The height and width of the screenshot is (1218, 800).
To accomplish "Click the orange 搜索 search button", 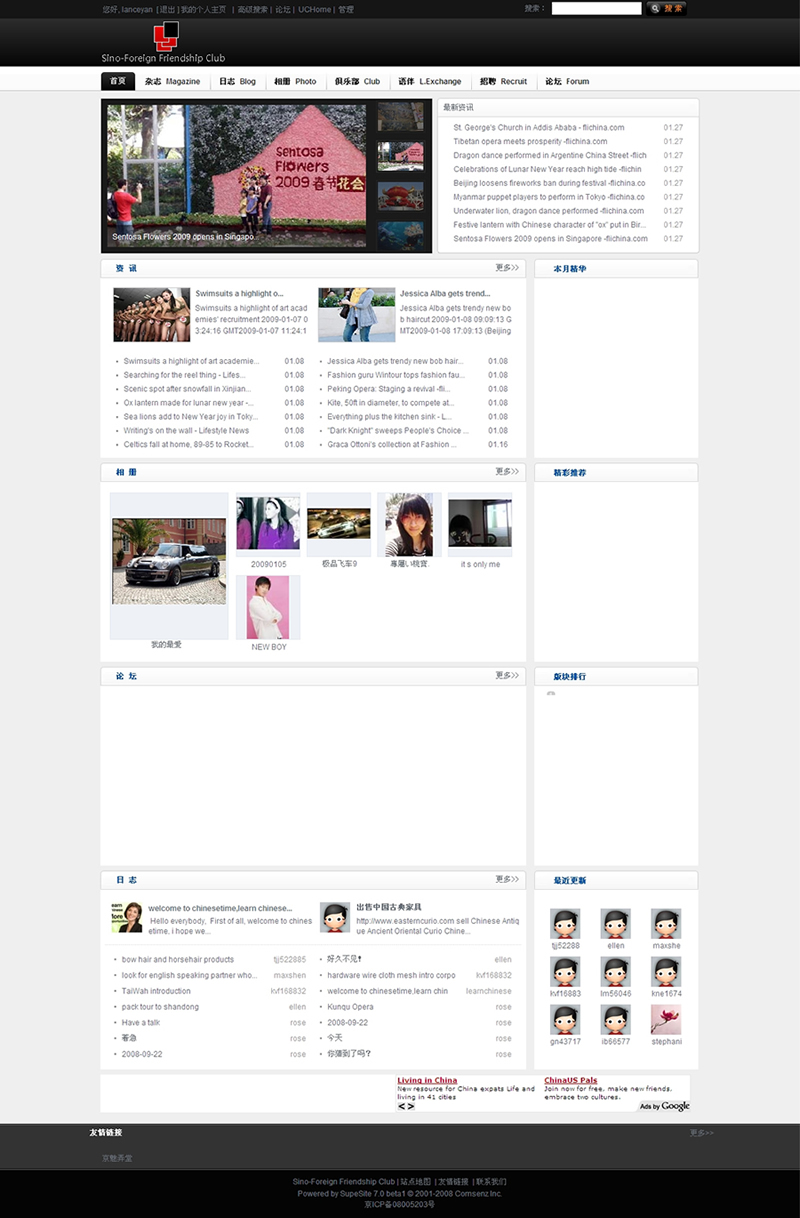I will click(x=667, y=8).
